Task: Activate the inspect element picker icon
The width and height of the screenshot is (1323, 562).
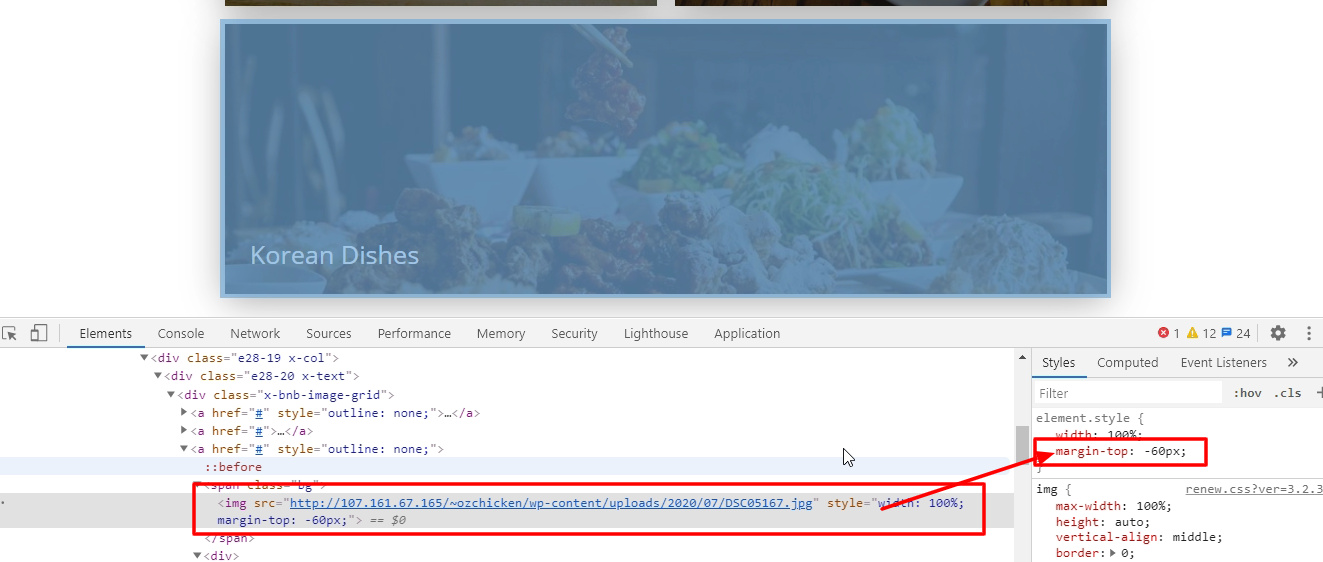Action: pyautogui.click(x=10, y=333)
